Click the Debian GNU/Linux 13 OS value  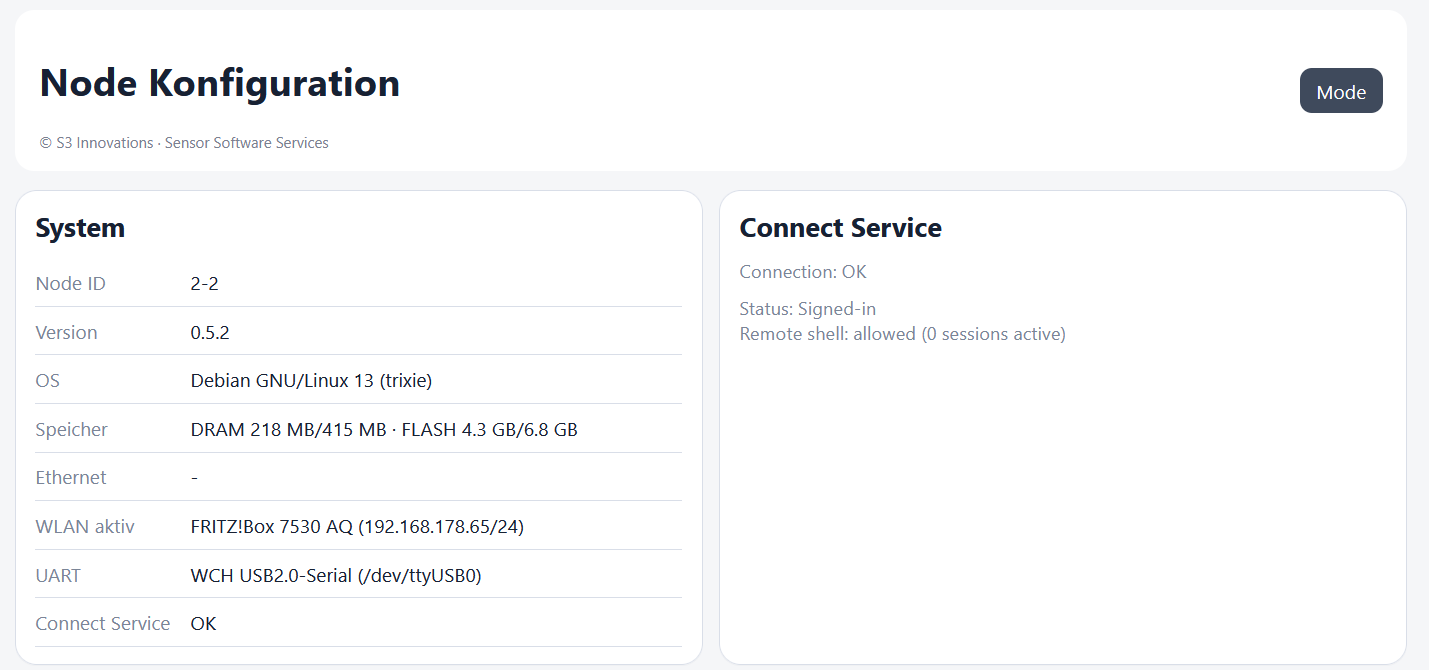pos(311,381)
